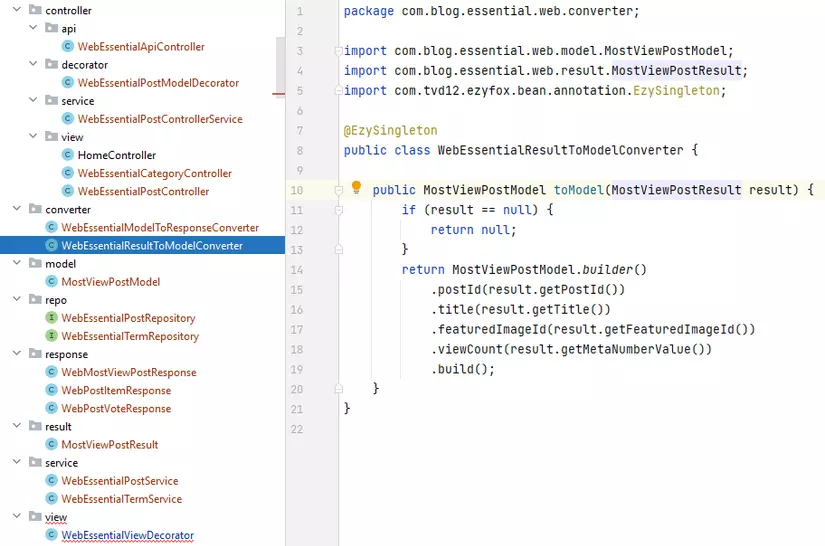
Task: Click the project tree scrollbar thumb
Action: pos(280,67)
